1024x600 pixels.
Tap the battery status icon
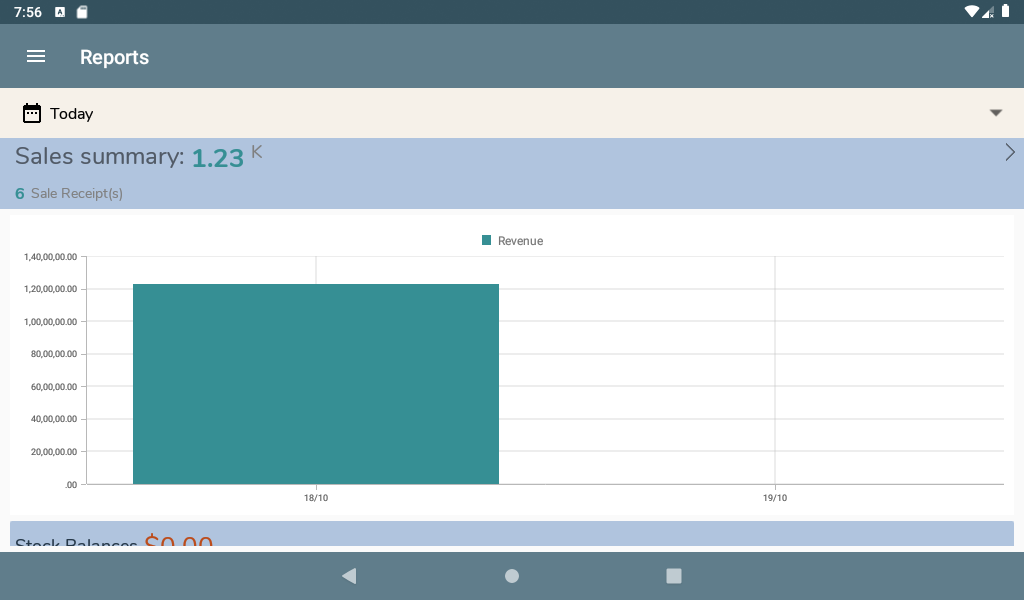point(1006,11)
